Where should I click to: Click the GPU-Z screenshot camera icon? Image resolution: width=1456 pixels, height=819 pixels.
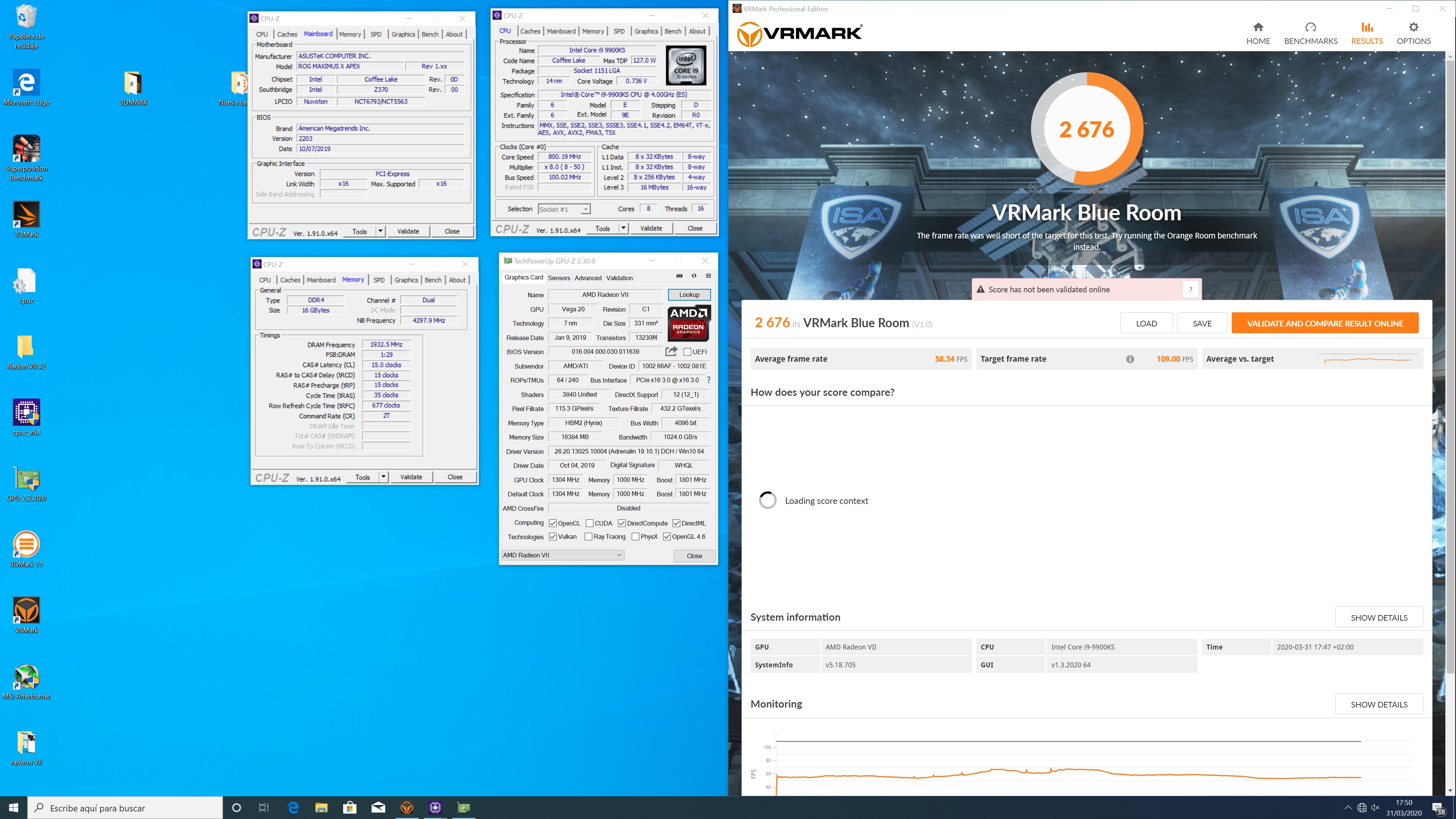[679, 276]
